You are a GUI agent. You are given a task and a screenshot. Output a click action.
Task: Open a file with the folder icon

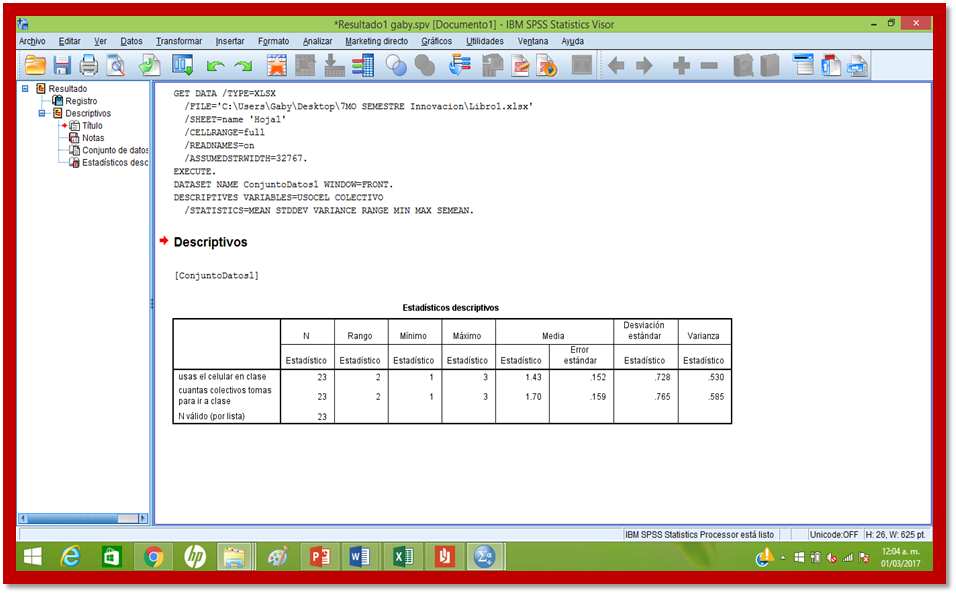35,65
